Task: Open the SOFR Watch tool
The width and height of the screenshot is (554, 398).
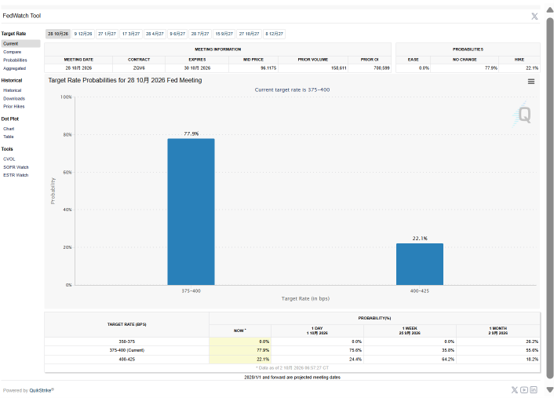Action: [x=16, y=167]
